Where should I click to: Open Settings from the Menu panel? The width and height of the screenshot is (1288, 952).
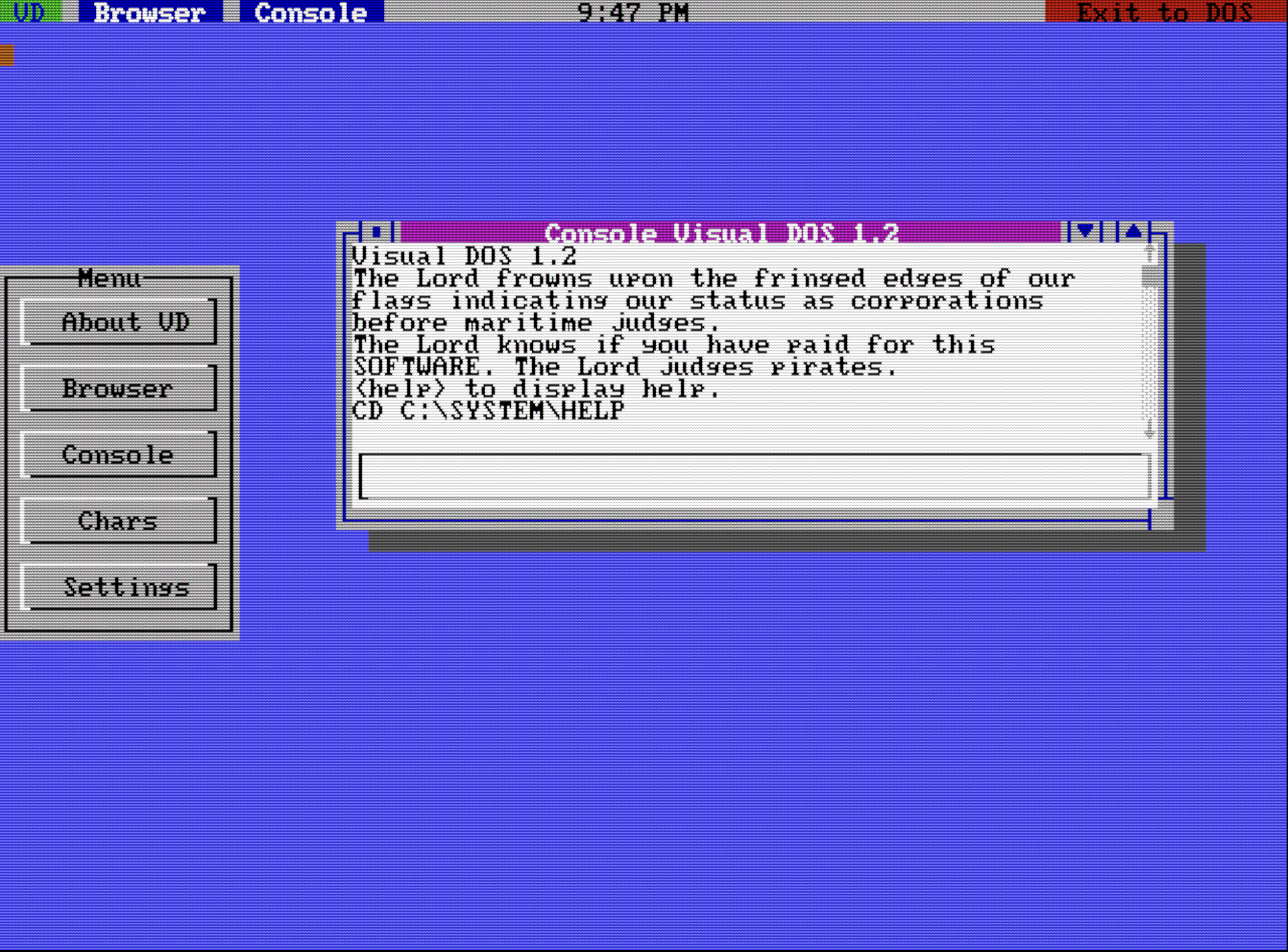point(119,587)
